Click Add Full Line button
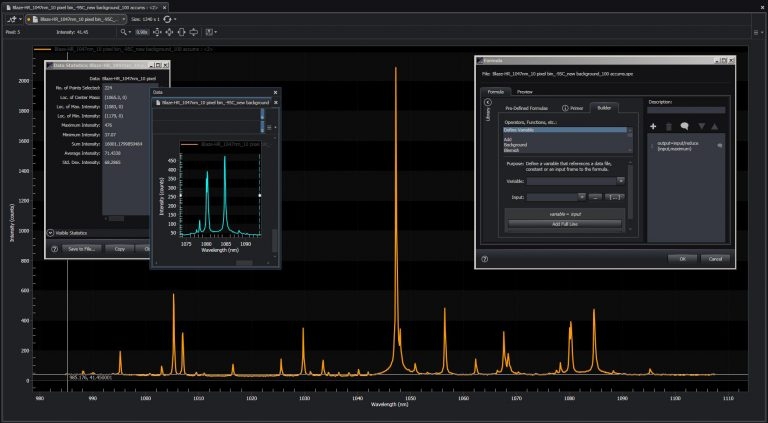The height and width of the screenshot is (423, 768). [565, 224]
